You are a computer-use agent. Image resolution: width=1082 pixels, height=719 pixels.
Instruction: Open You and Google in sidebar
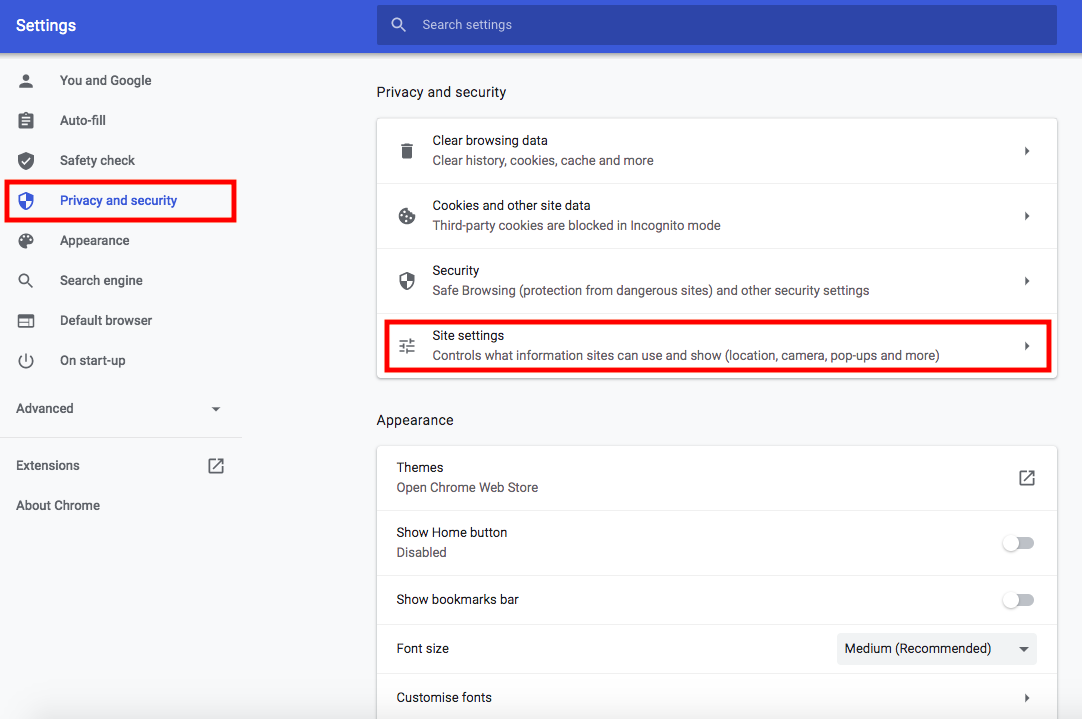coord(106,81)
